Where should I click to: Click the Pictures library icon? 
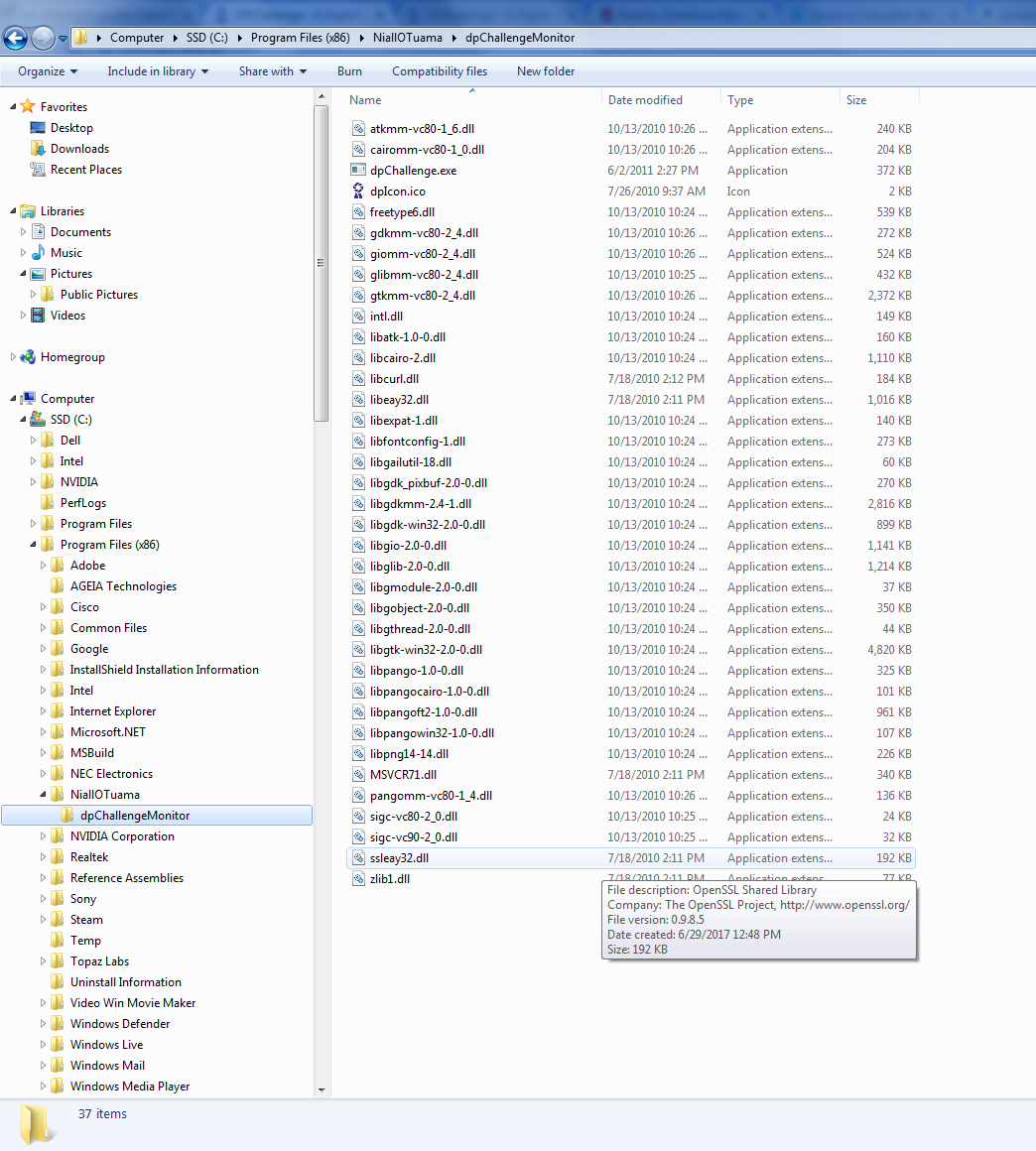click(x=38, y=274)
